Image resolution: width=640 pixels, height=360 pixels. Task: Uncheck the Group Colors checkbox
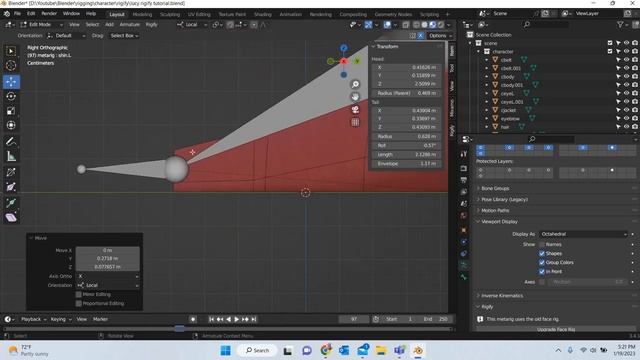(542, 262)
